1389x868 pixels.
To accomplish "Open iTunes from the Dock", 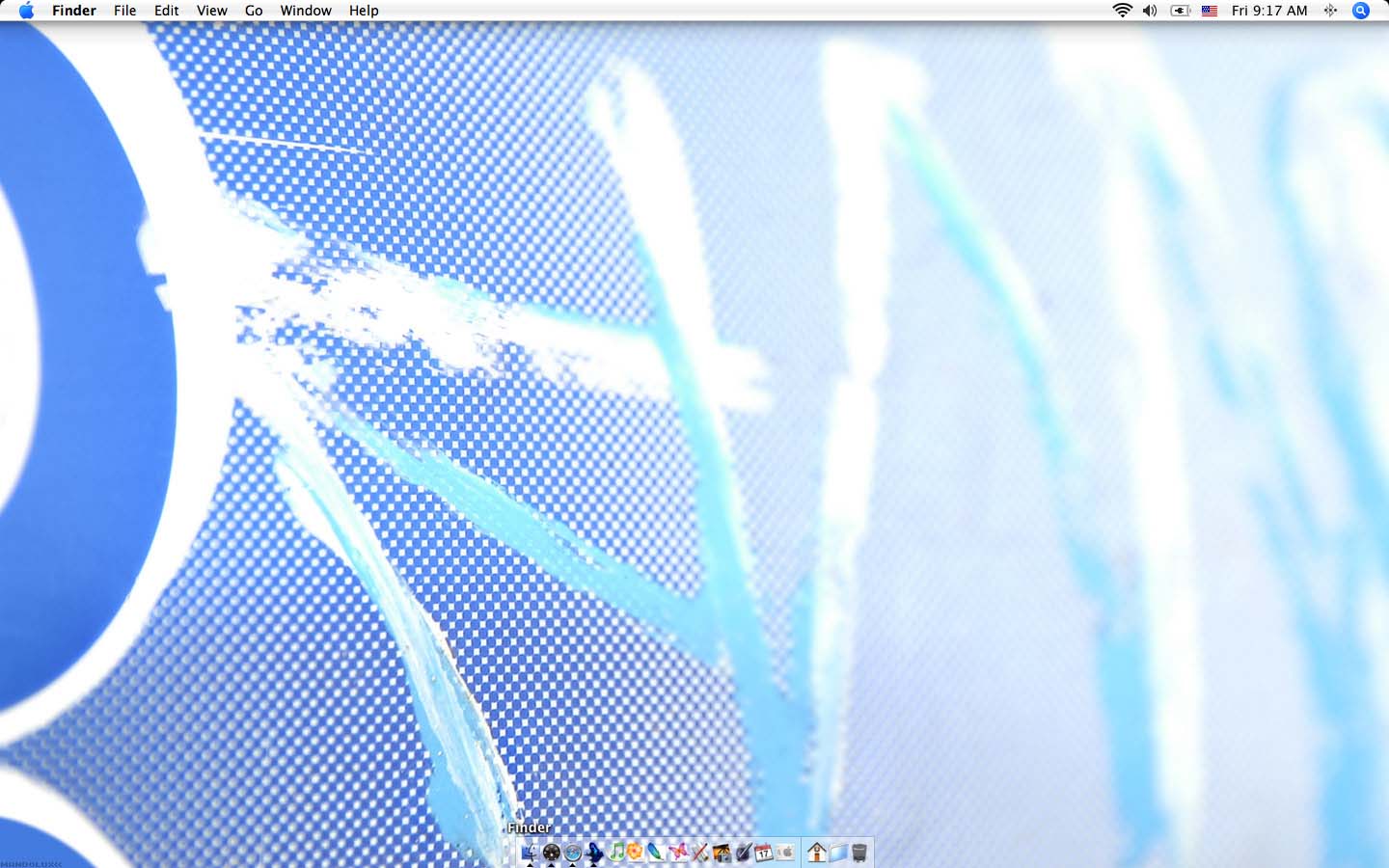I will coord(616,852).
